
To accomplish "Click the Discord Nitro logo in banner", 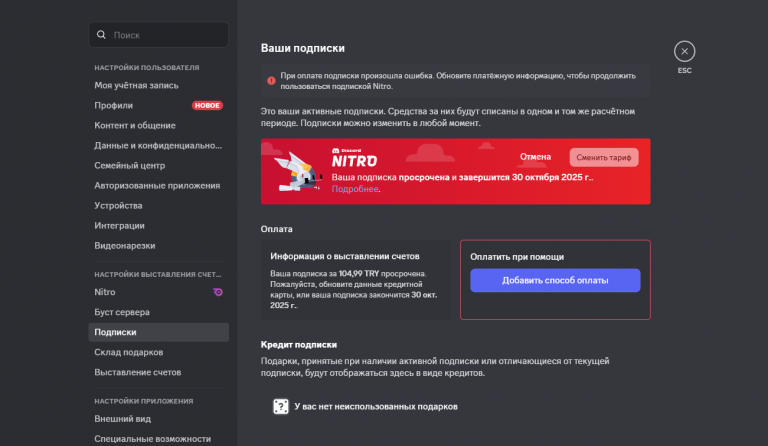I will [355, 158].
